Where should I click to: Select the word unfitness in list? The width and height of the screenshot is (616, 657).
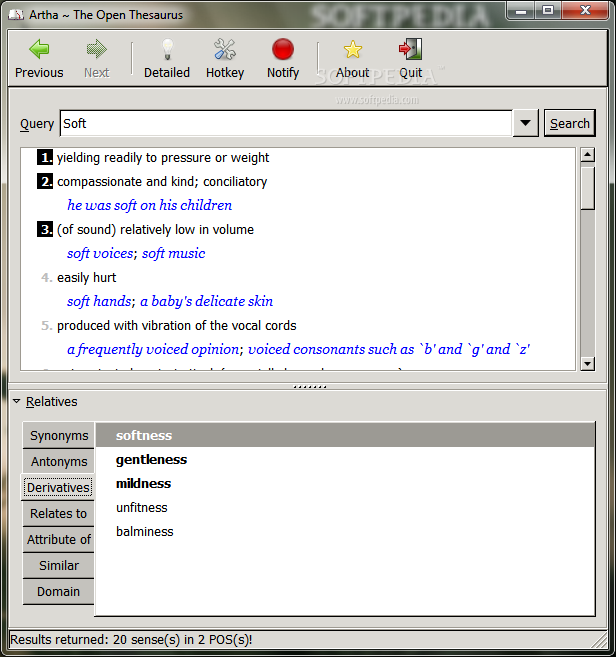[142, 507]
